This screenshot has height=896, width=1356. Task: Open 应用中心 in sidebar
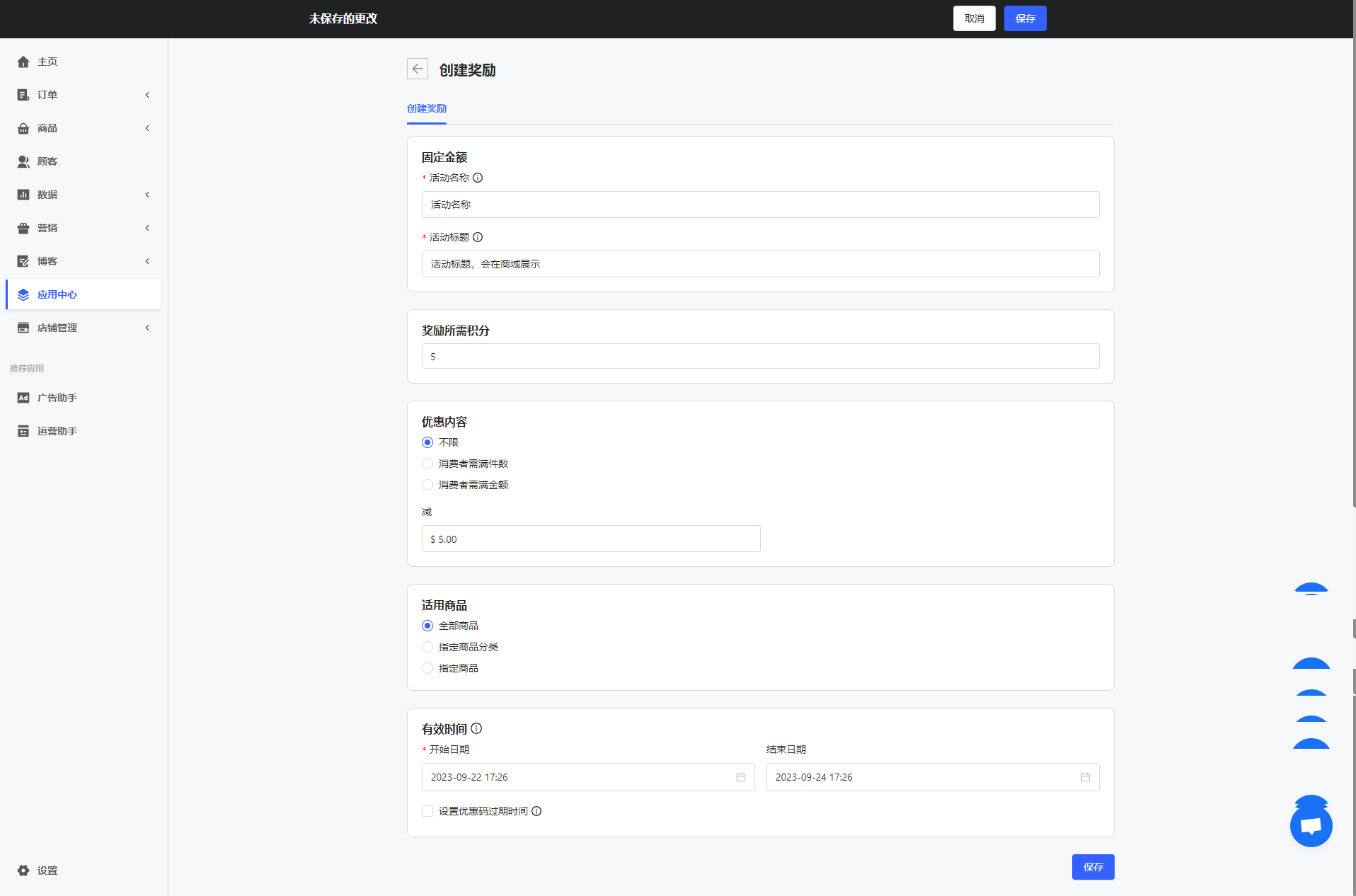[x=84, y=294]
